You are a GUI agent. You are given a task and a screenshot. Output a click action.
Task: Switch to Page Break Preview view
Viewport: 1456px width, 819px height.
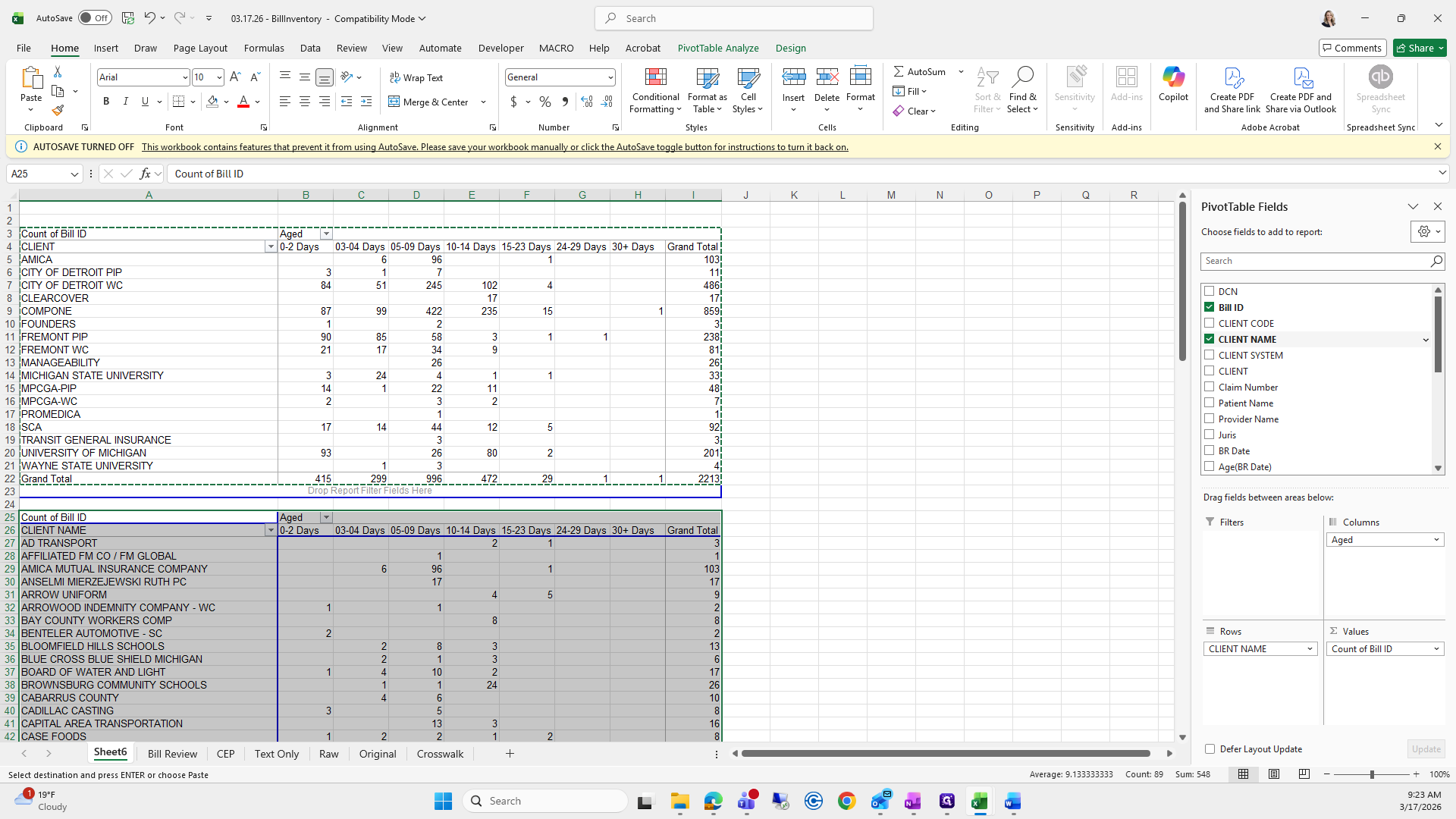1304,774
